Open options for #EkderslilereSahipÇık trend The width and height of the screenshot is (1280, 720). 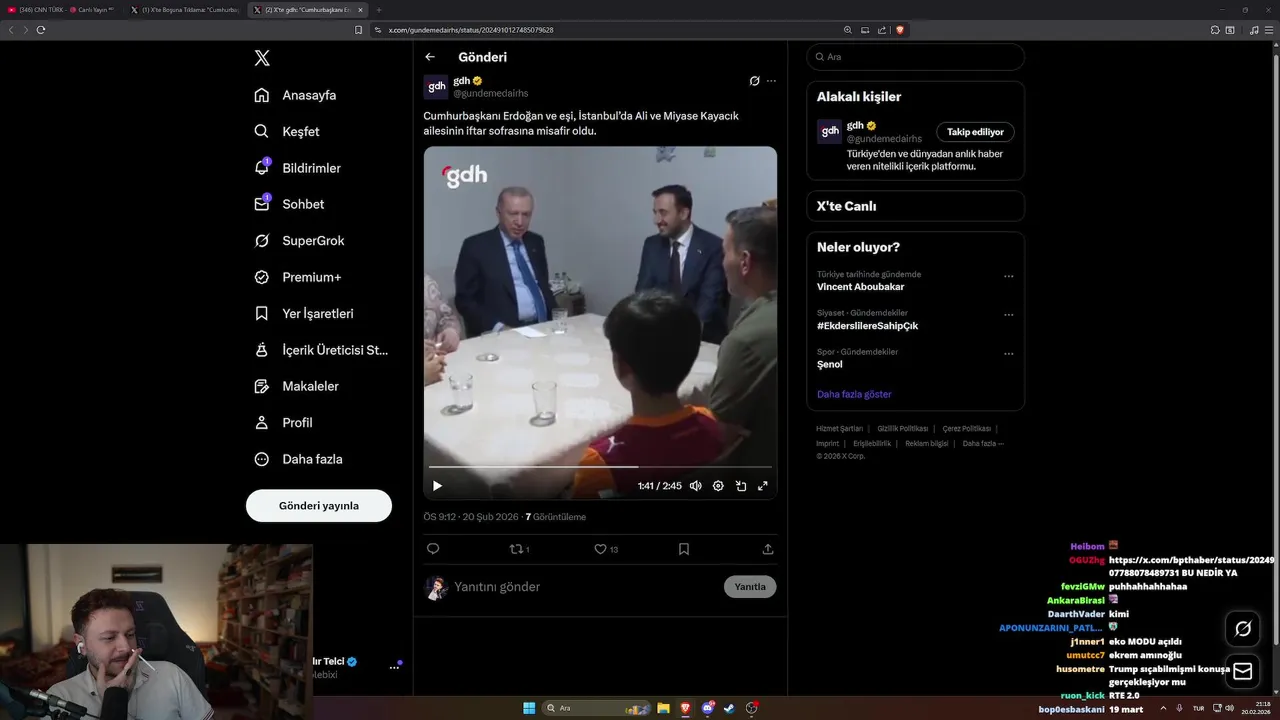pyautogui.click(x=1008, y=315)
